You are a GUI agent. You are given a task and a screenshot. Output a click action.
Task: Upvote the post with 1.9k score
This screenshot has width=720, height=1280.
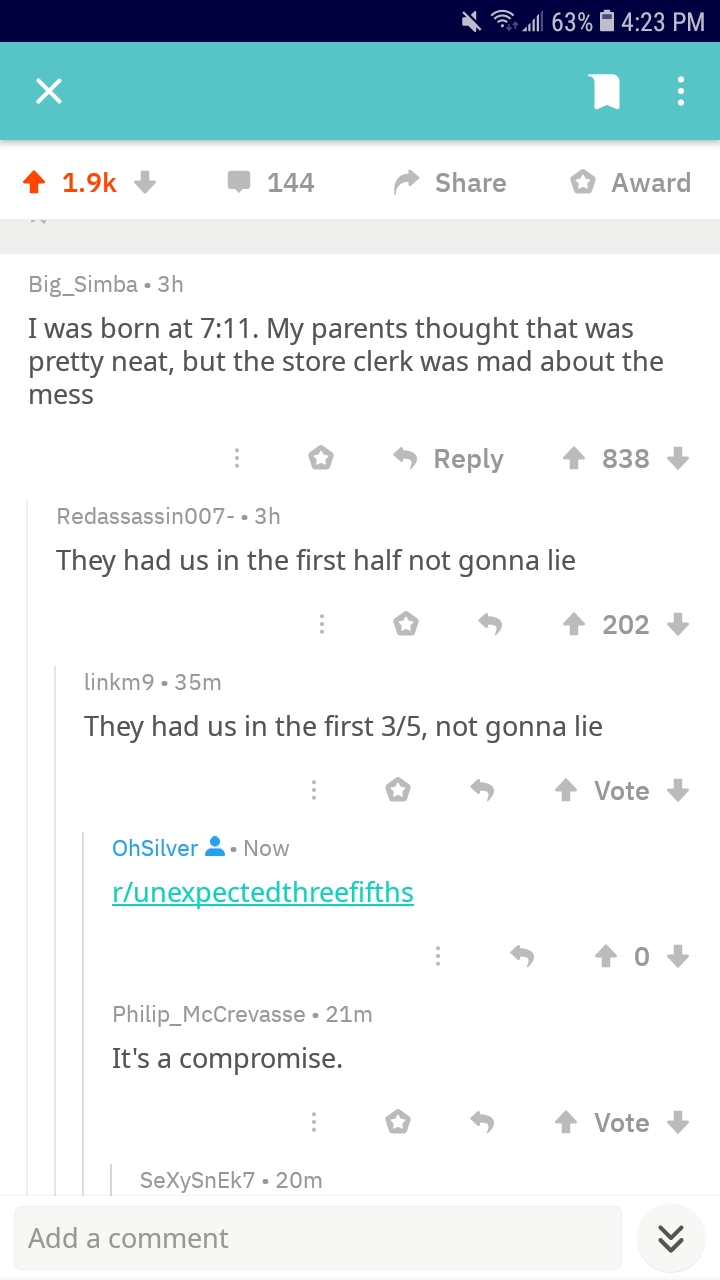pos(35,182)
